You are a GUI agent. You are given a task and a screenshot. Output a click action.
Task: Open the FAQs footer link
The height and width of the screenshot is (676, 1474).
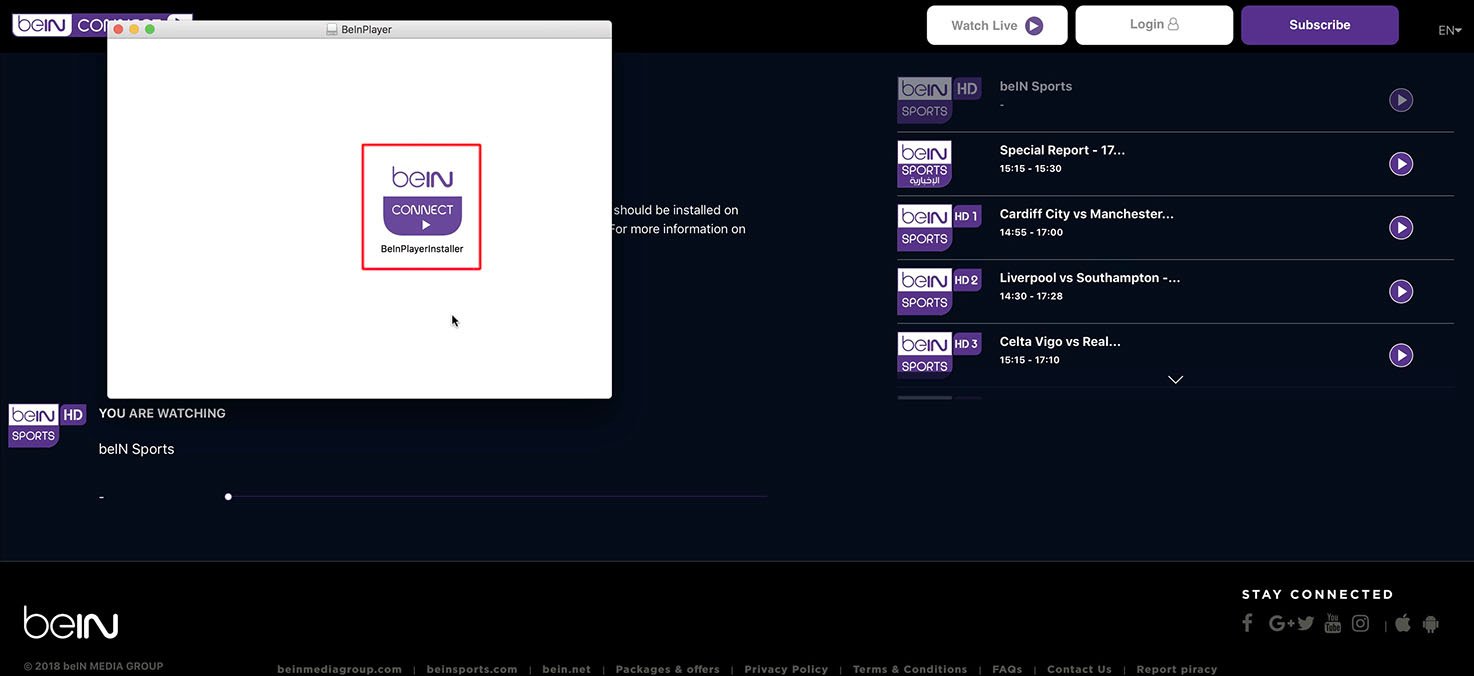pos(1007,669)
